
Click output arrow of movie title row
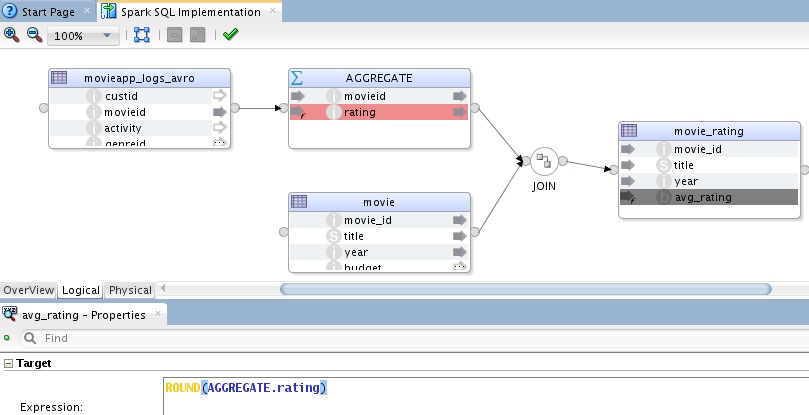(x=460, y=236)
